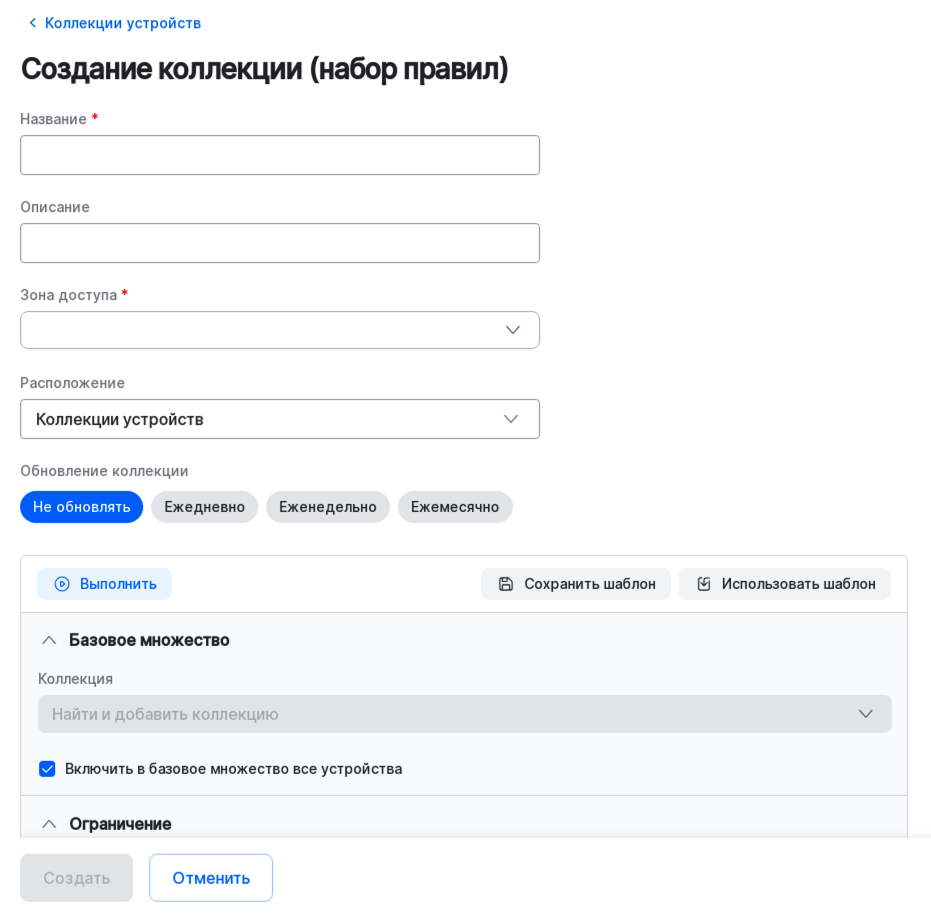This screenshot has width=931, height=916.
Task: Click the Описание input field
Action: point(280,243)
